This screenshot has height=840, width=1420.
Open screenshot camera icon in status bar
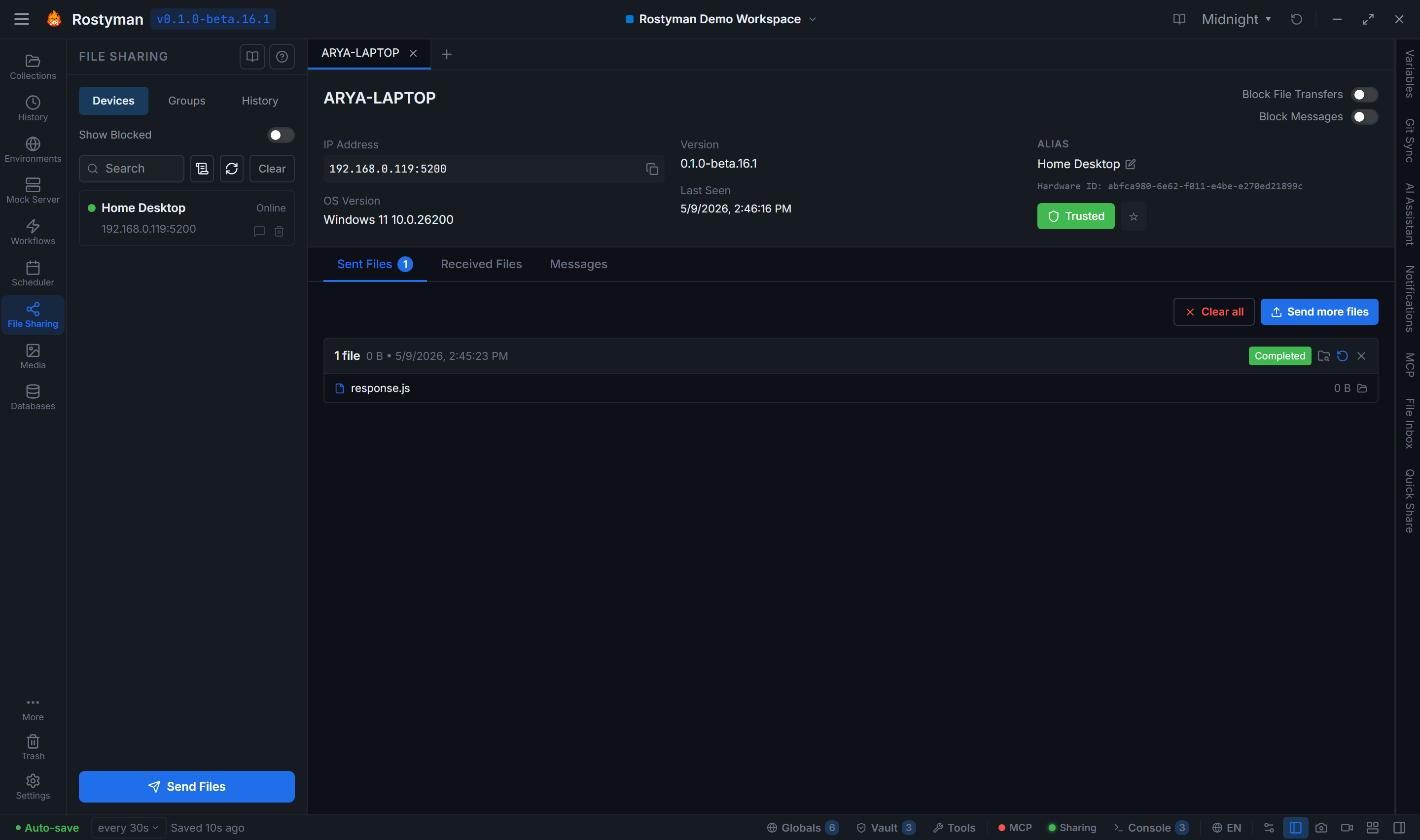click(1321, 828)
